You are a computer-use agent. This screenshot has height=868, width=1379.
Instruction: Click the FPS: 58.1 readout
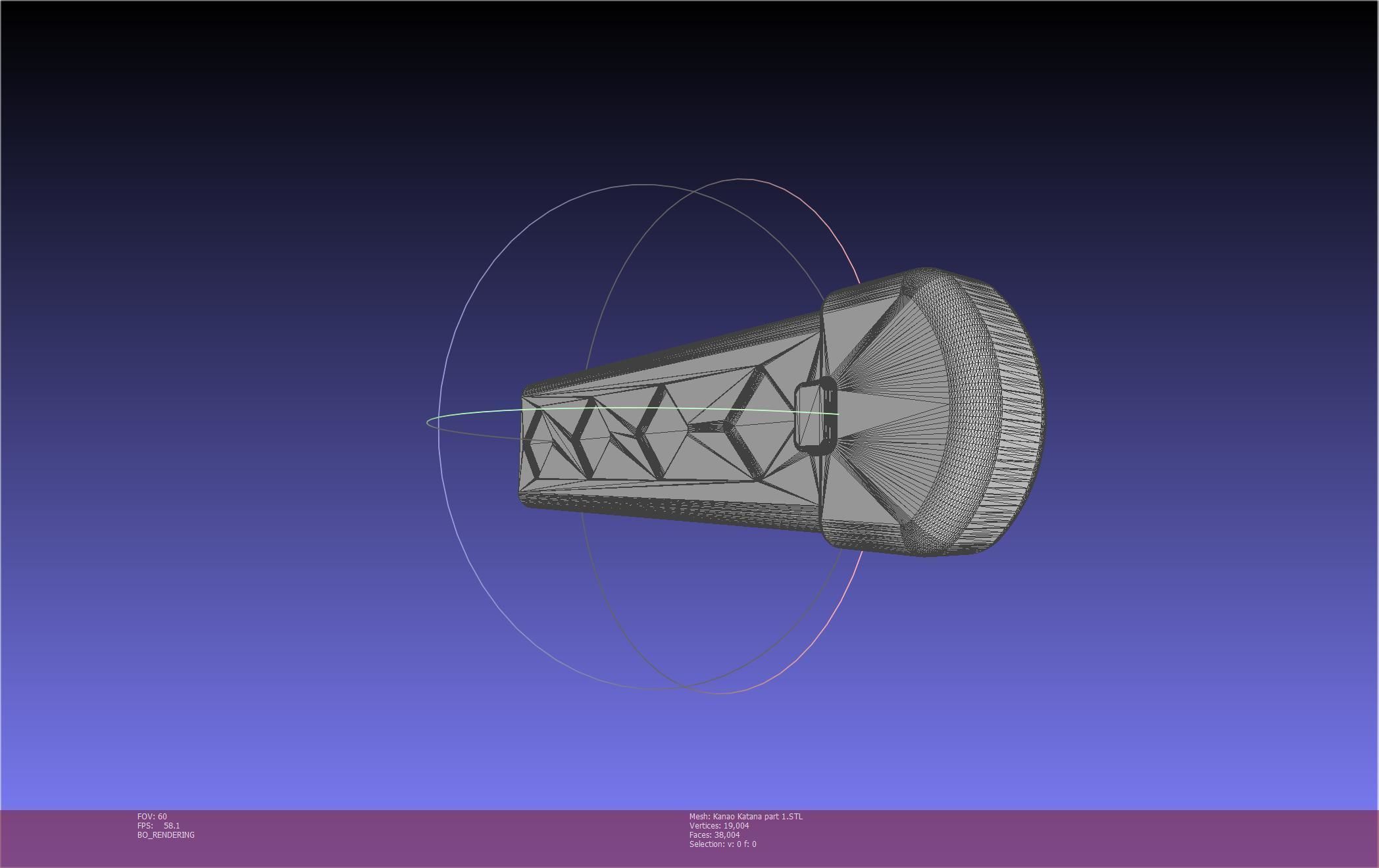pos(159,825)
